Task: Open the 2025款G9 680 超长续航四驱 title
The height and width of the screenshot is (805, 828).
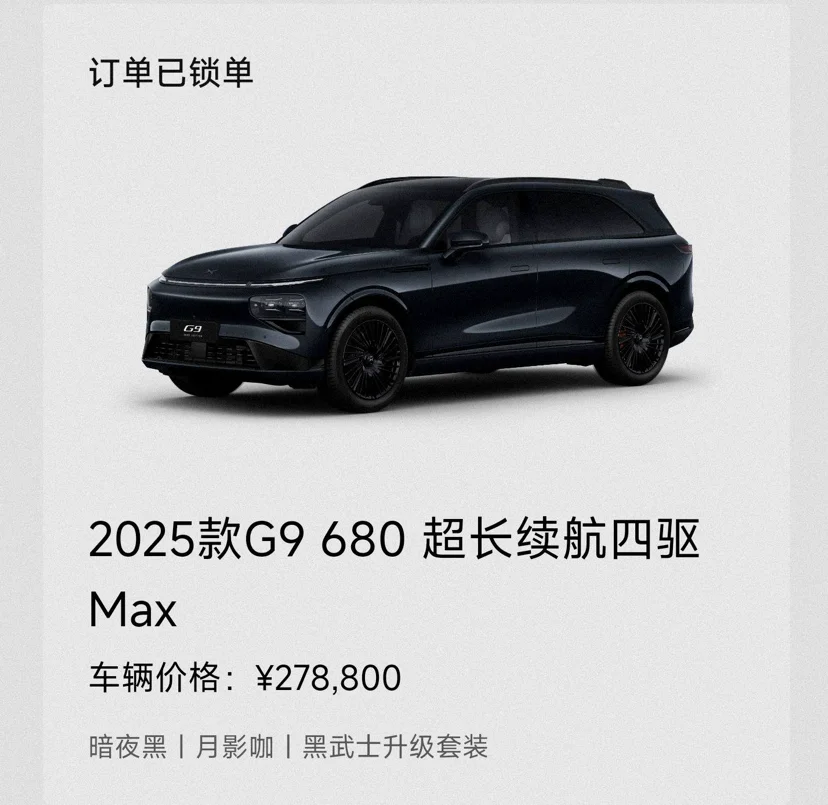Action: [394, 539]
